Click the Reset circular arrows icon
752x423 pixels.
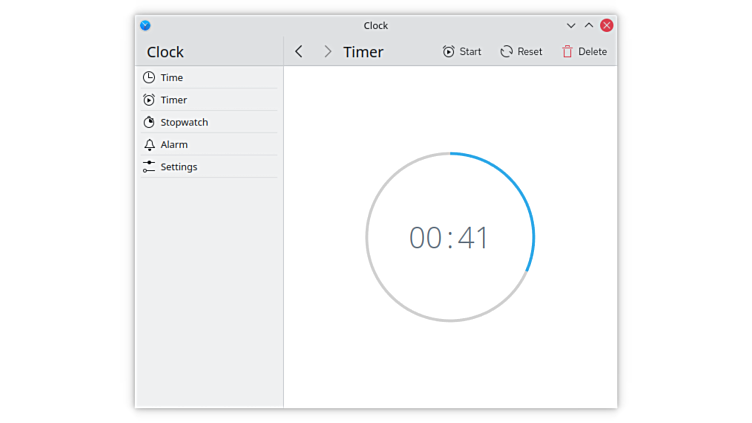point(507,52)
